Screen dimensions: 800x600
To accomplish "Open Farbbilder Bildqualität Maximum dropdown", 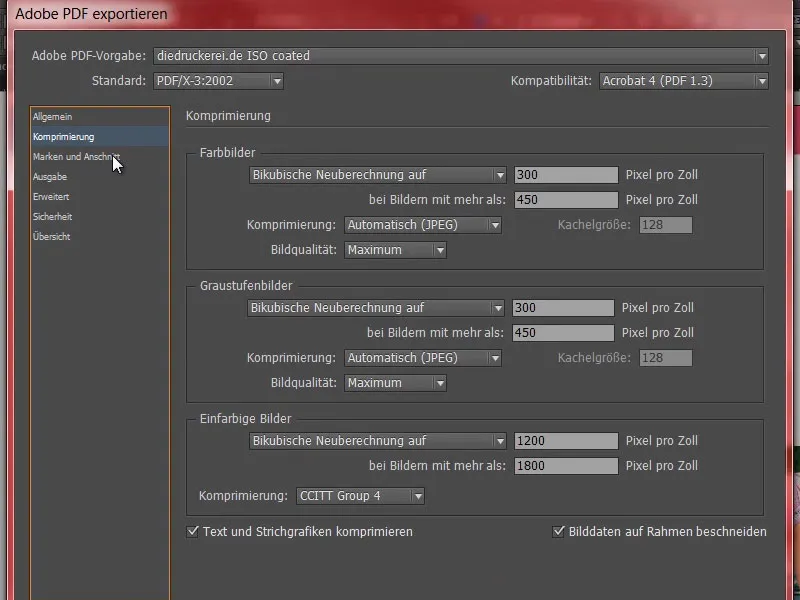I will (x=395, y=249).
